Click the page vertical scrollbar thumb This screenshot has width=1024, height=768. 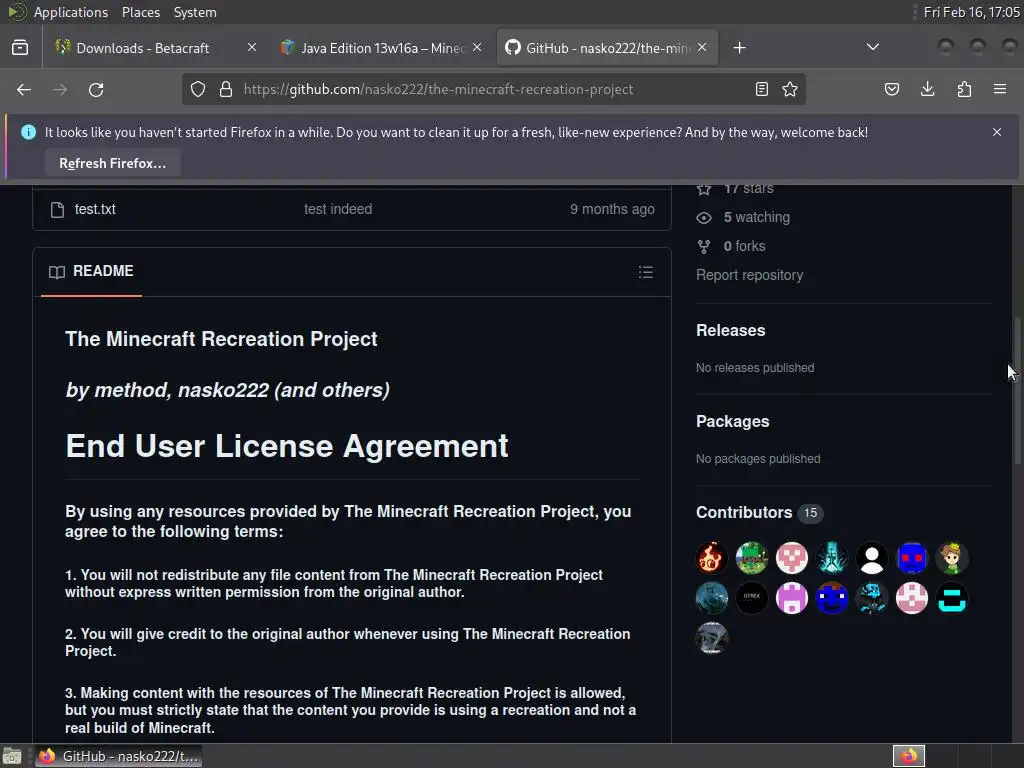click(1017, 391)
